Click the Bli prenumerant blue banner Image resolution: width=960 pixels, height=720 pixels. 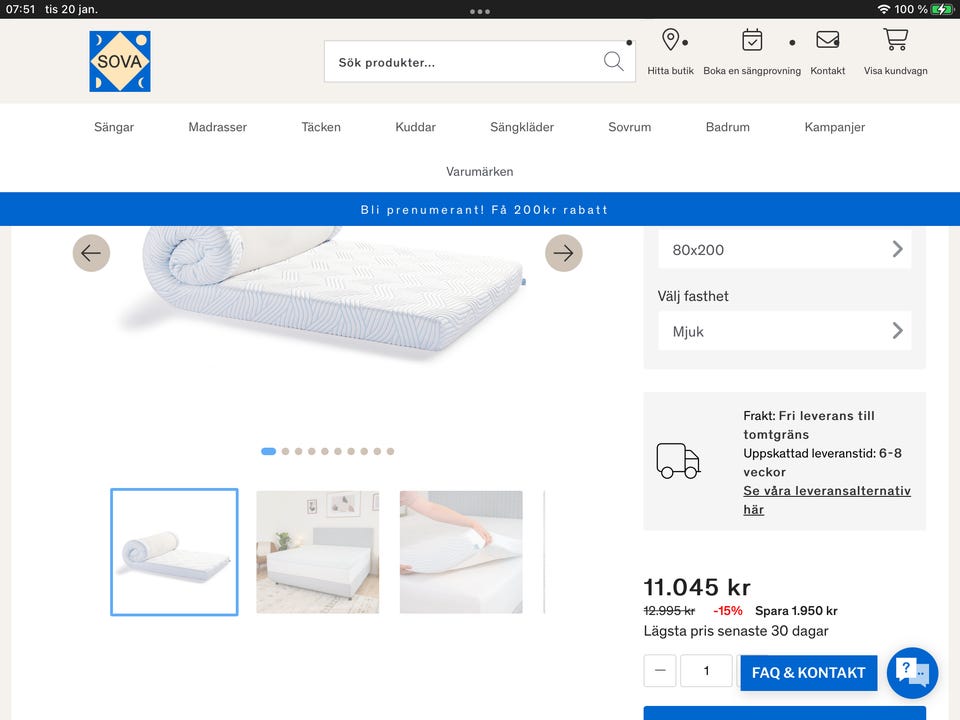click(x=480, y=210)
